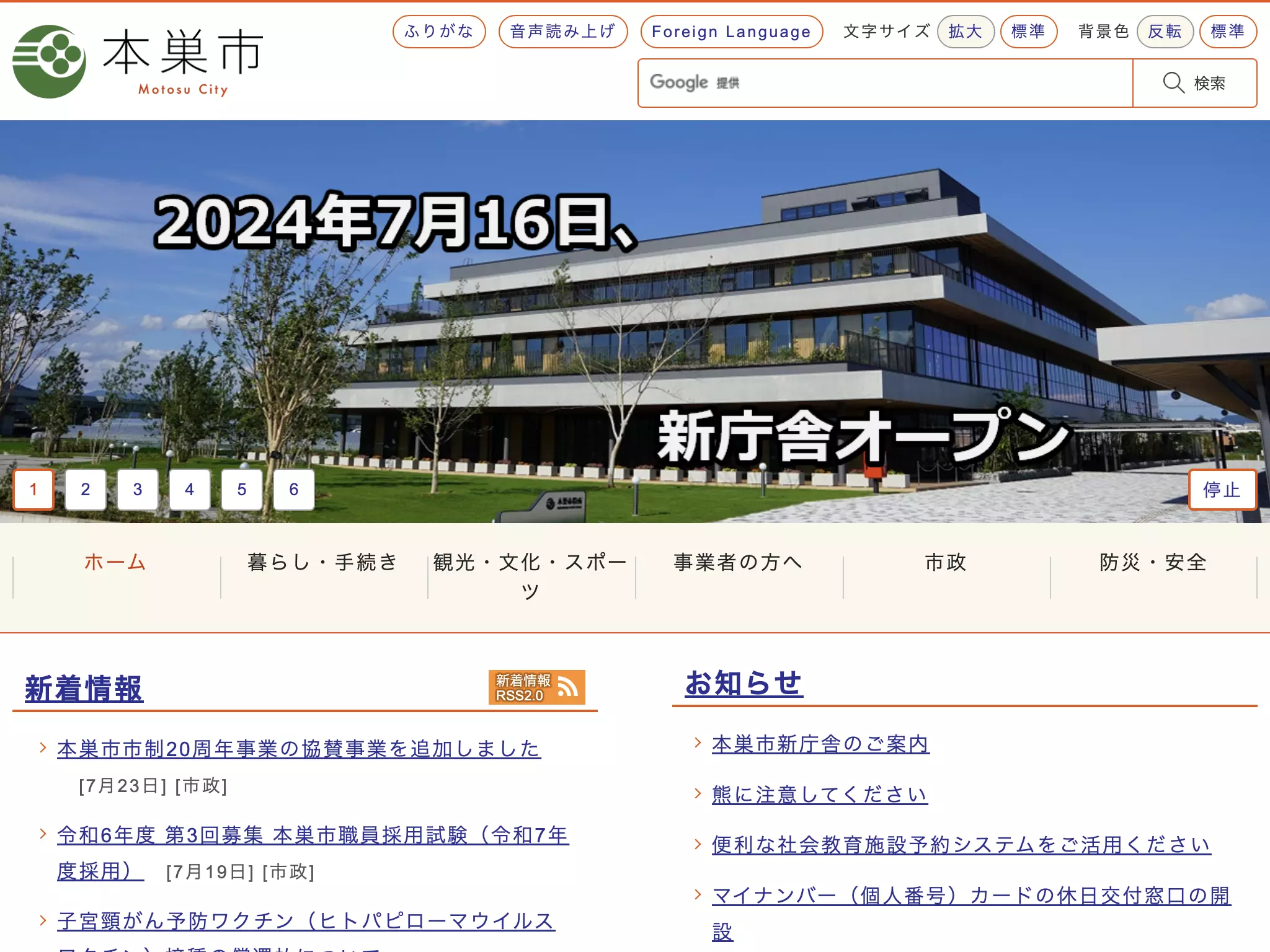The image size is (1270, 952).
Task: Show slide 5 in carousel
Action: 242,490
